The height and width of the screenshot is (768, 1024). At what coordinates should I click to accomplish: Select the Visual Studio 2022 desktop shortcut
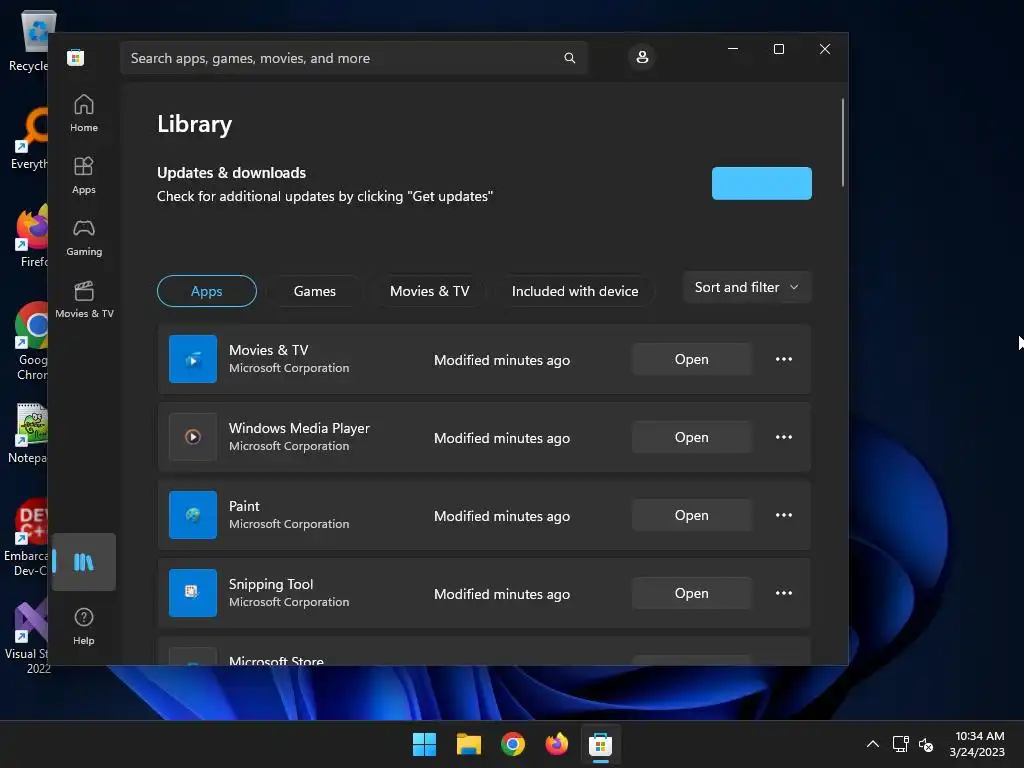tap(27, 638)
